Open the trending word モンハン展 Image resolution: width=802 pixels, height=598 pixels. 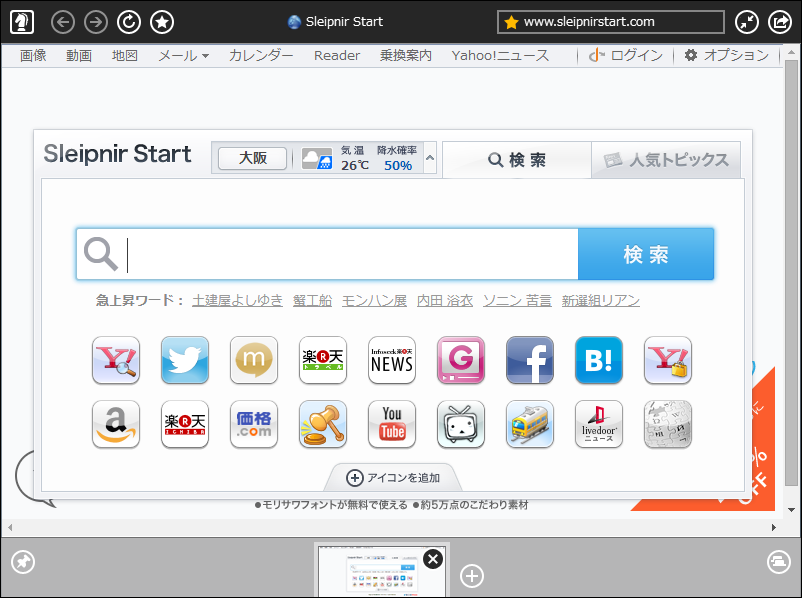point(374,300)
